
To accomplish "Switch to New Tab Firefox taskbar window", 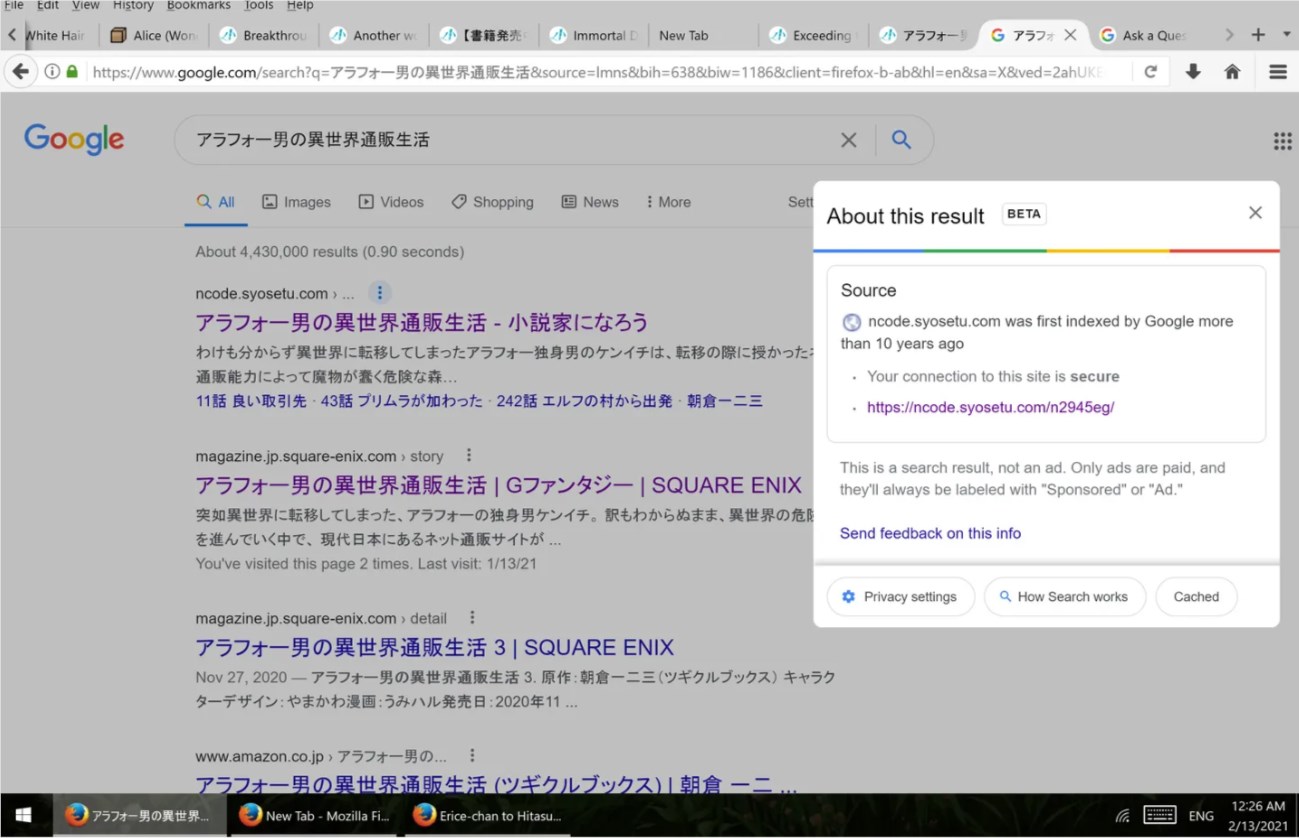I will [314, 815].
